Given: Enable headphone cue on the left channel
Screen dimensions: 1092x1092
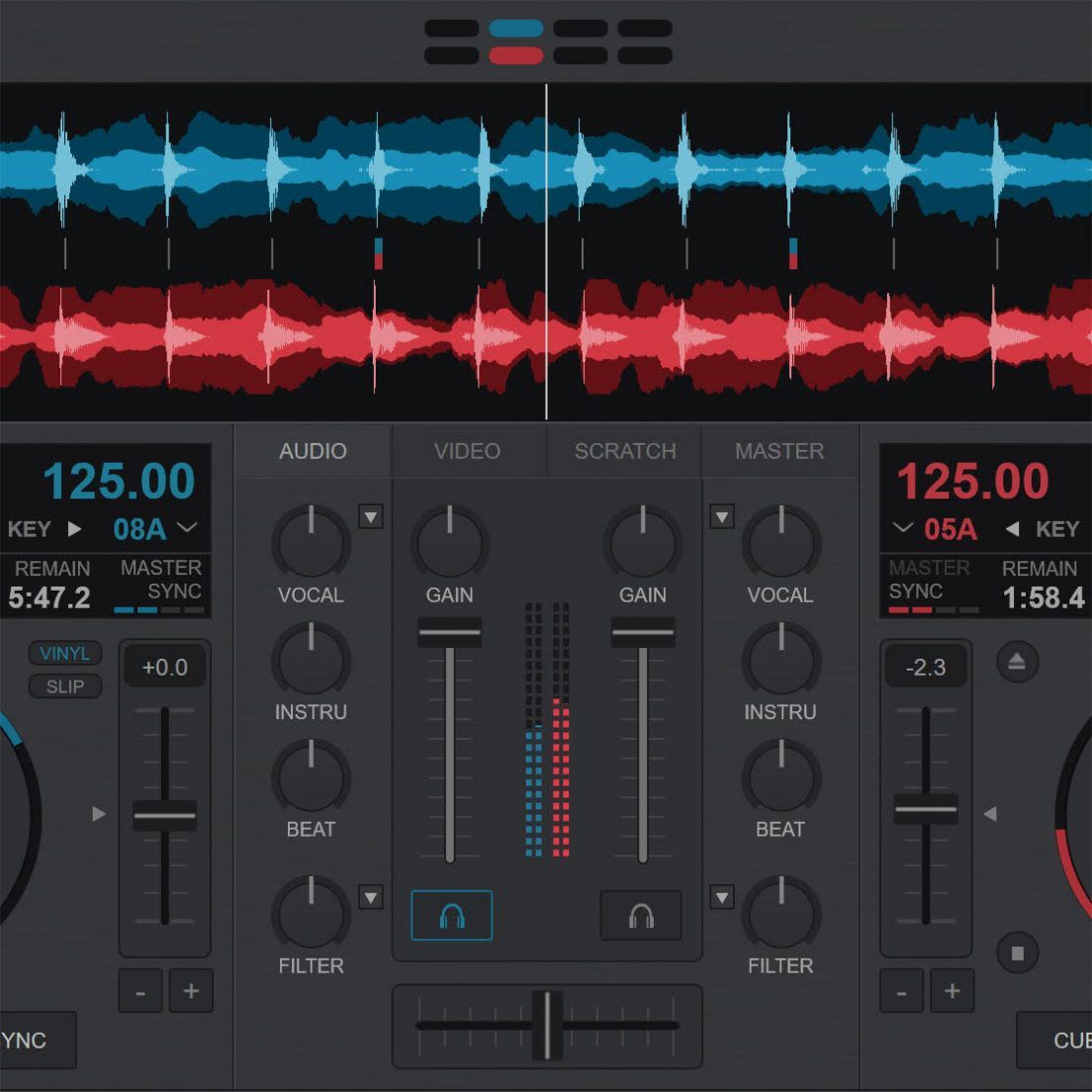Looking at the screenshot, I should coord(450,915).
